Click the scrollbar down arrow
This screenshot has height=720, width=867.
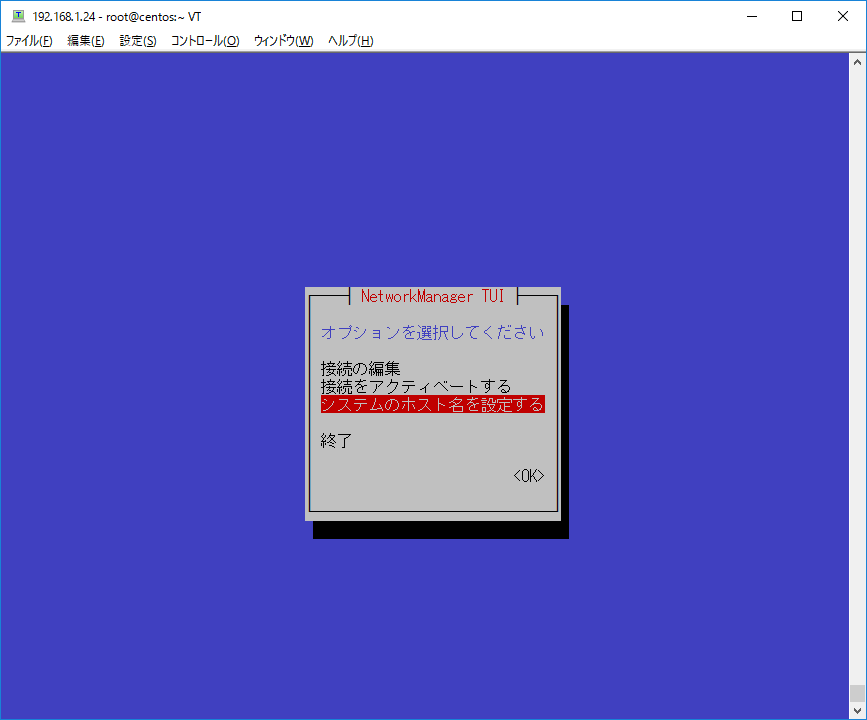pos(858,711)
